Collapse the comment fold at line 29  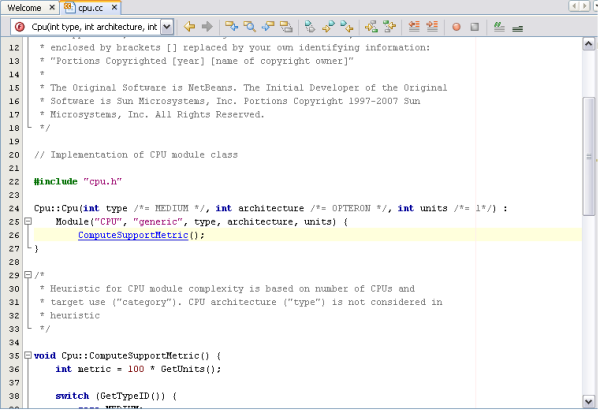tap(28, 275)
